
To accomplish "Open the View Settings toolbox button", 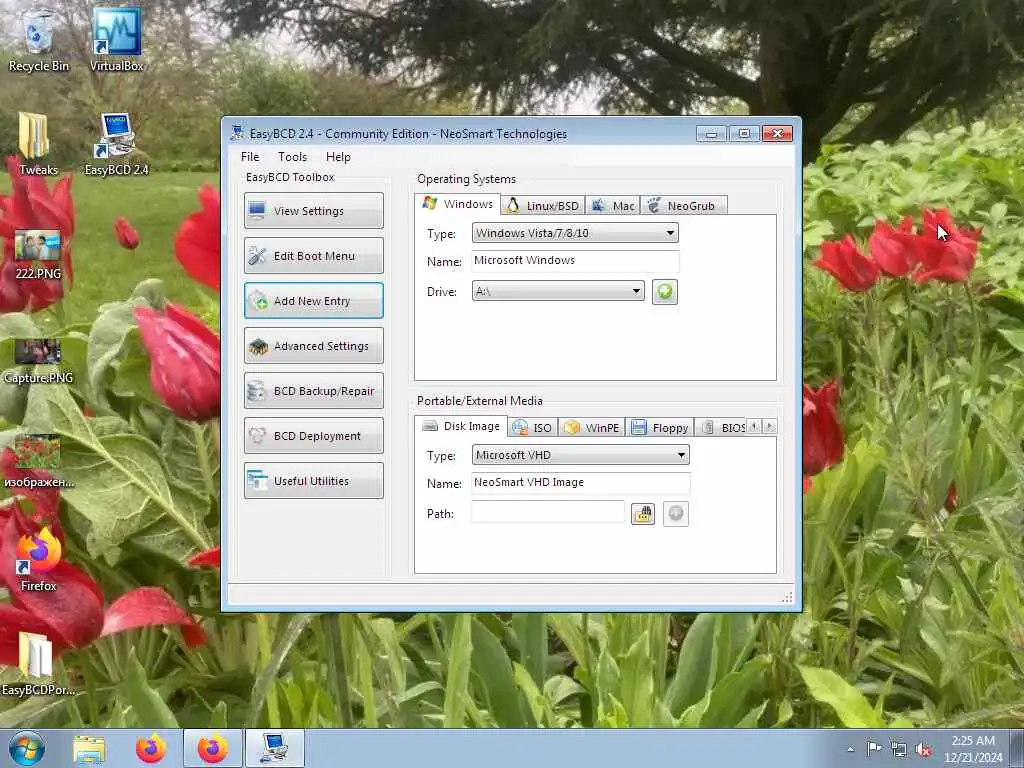I will (x=313, y=211).
